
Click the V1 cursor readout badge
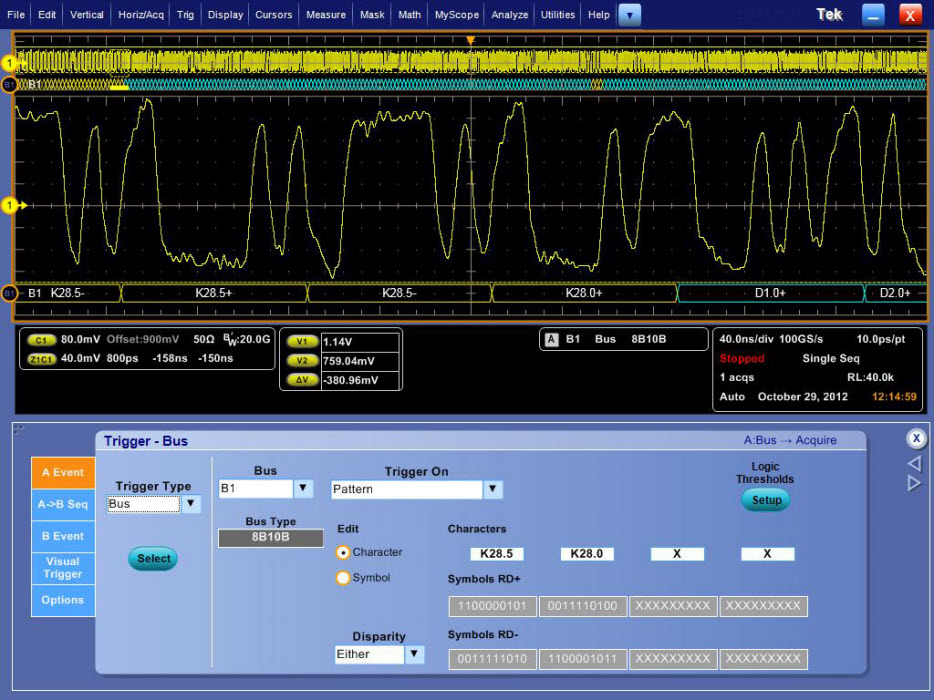(x=302, y=342)
